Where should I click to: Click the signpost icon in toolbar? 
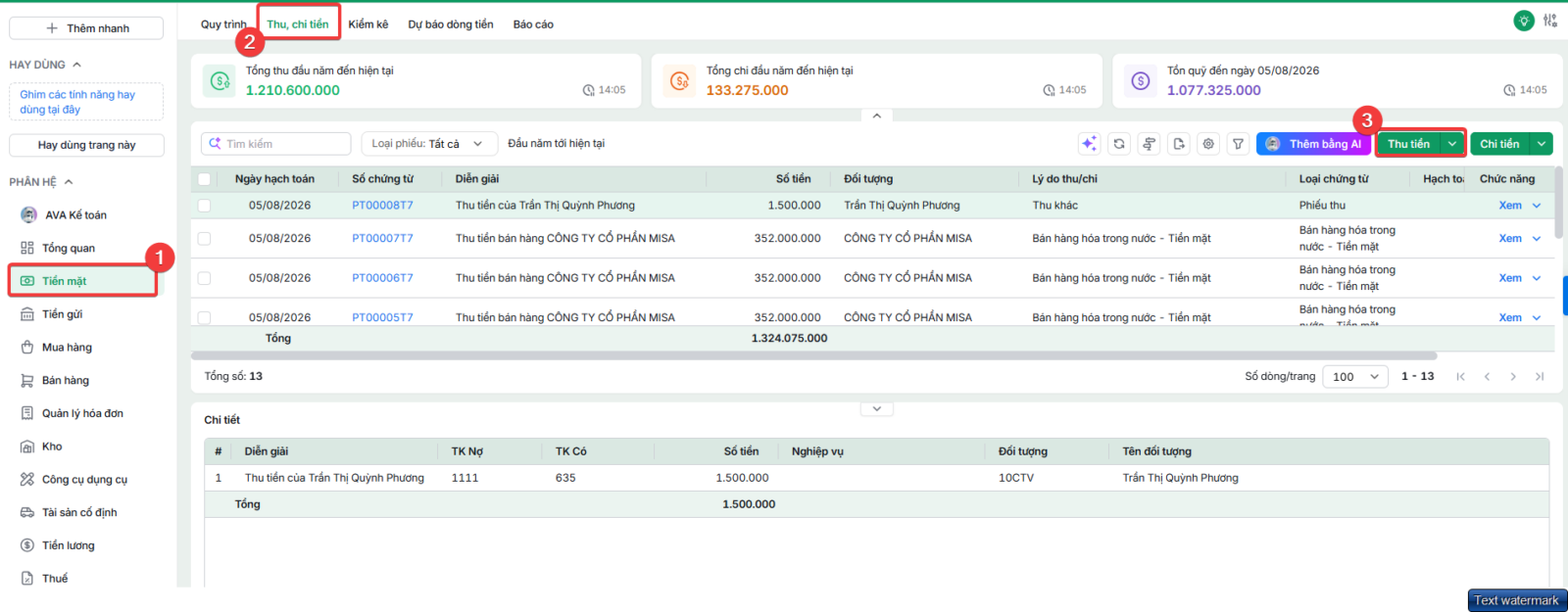coord(1149,144)
